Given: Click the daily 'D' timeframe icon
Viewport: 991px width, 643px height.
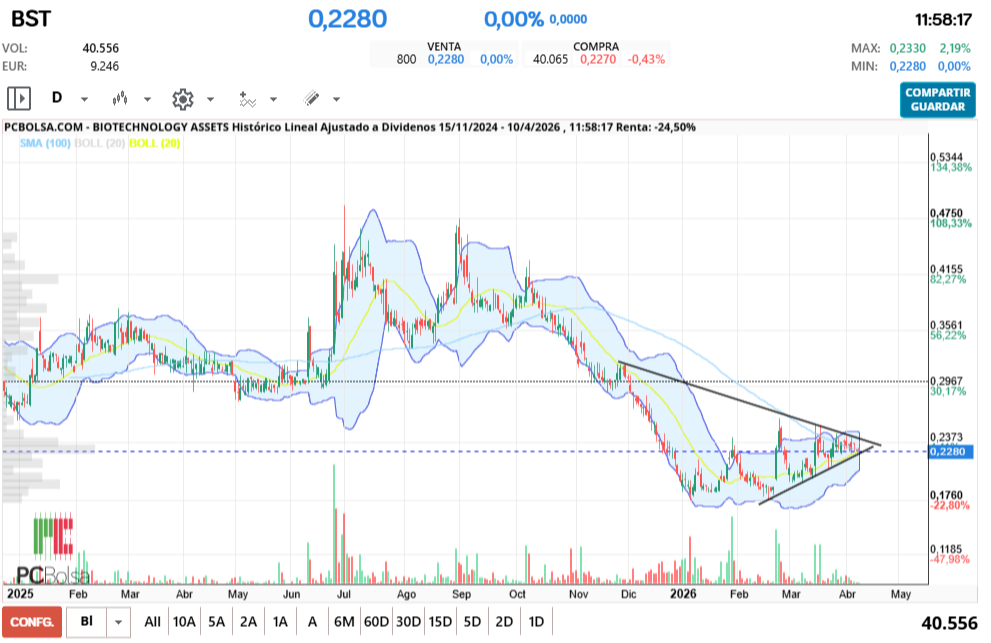Looking at the screenshot, I should [58, 98].
